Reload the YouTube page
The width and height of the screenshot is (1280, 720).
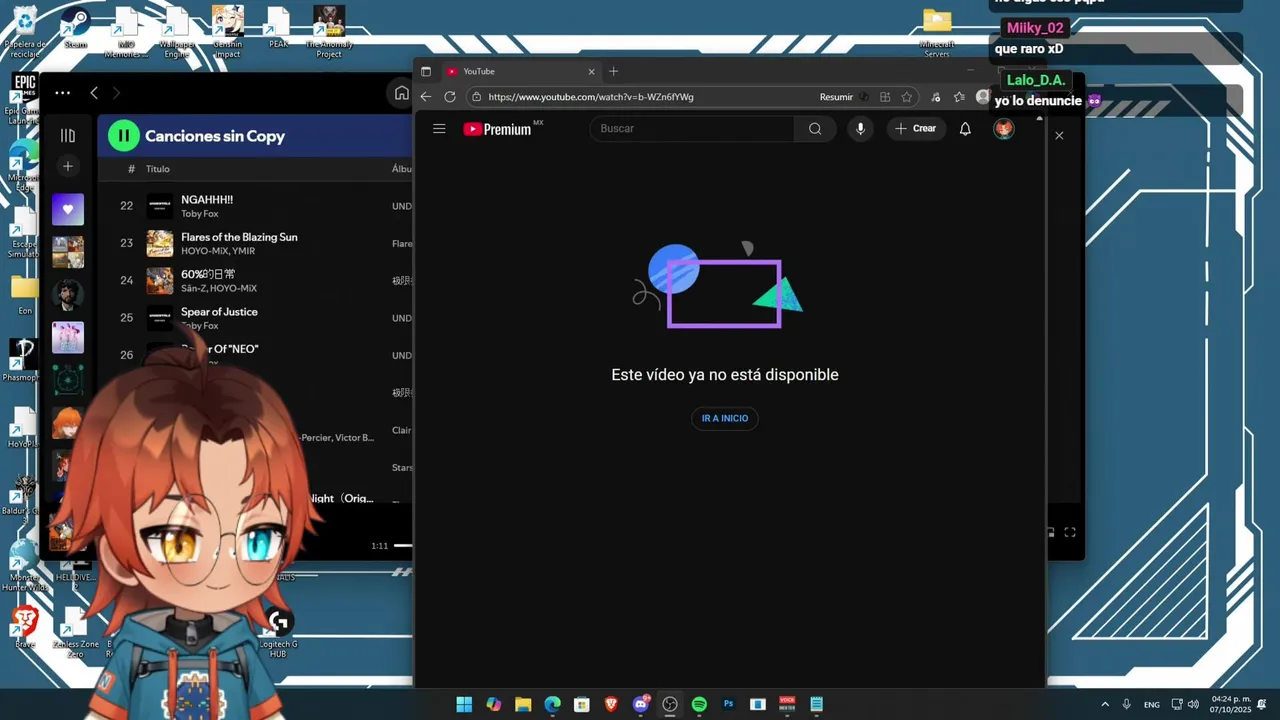[450, 97]
